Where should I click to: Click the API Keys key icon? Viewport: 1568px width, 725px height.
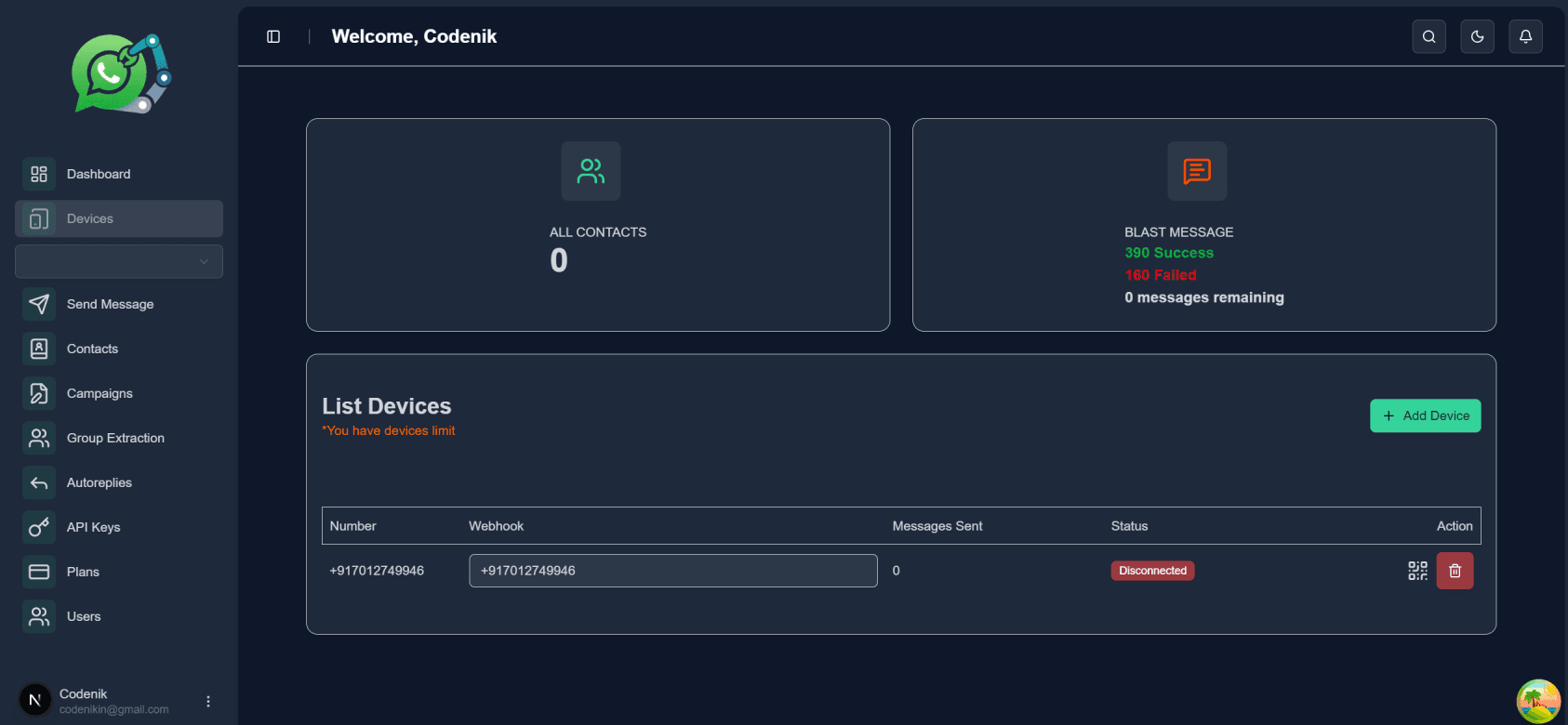pyautogui.click(x=39, y=527)
